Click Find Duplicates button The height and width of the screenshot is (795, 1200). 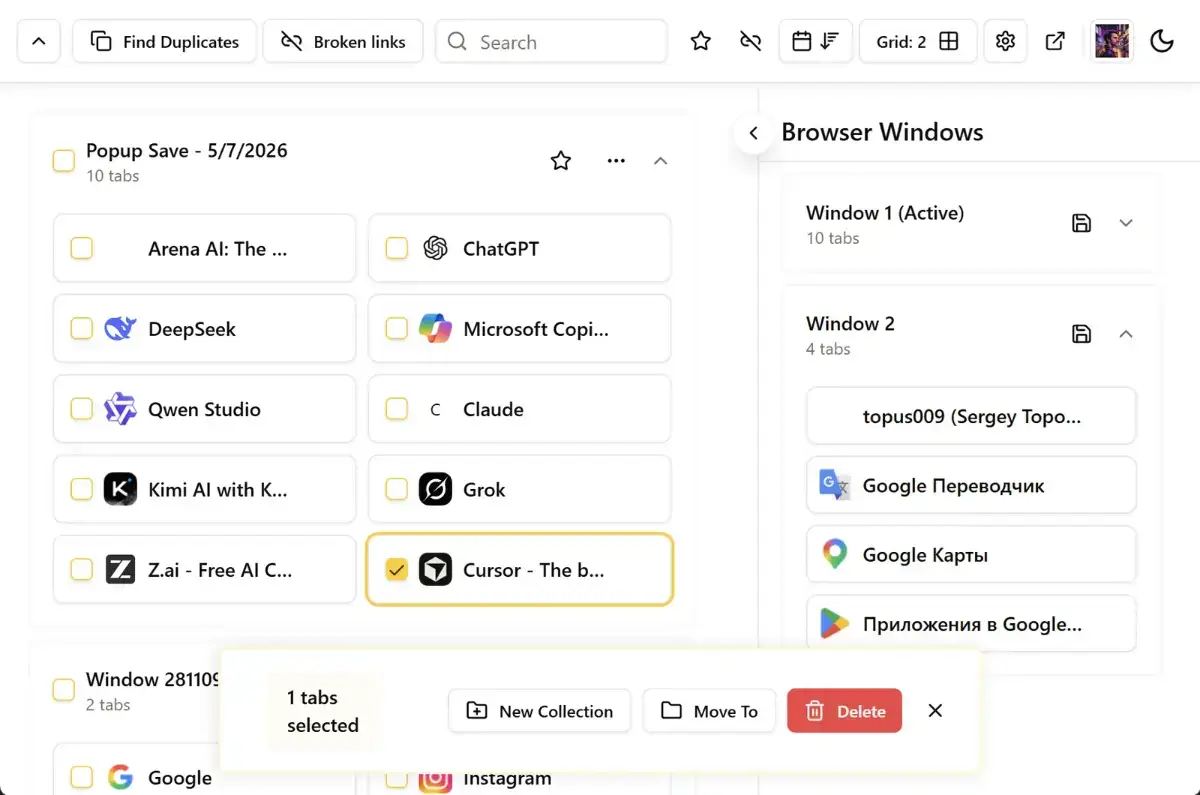165,42
